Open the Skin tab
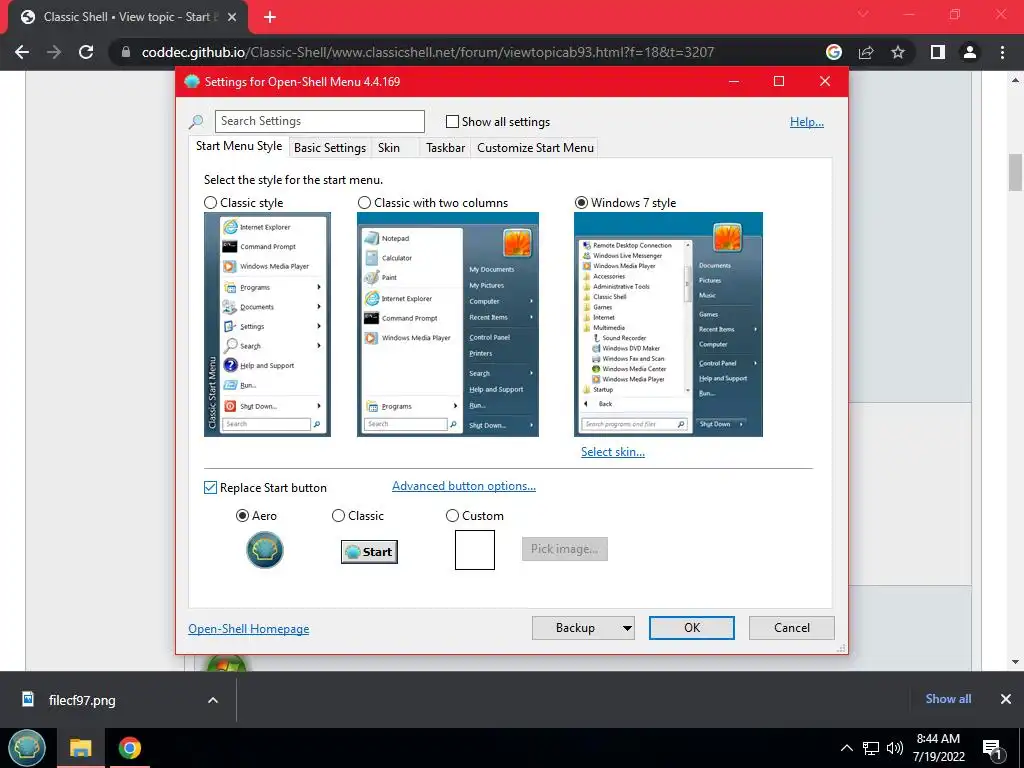 click(389, 148)
